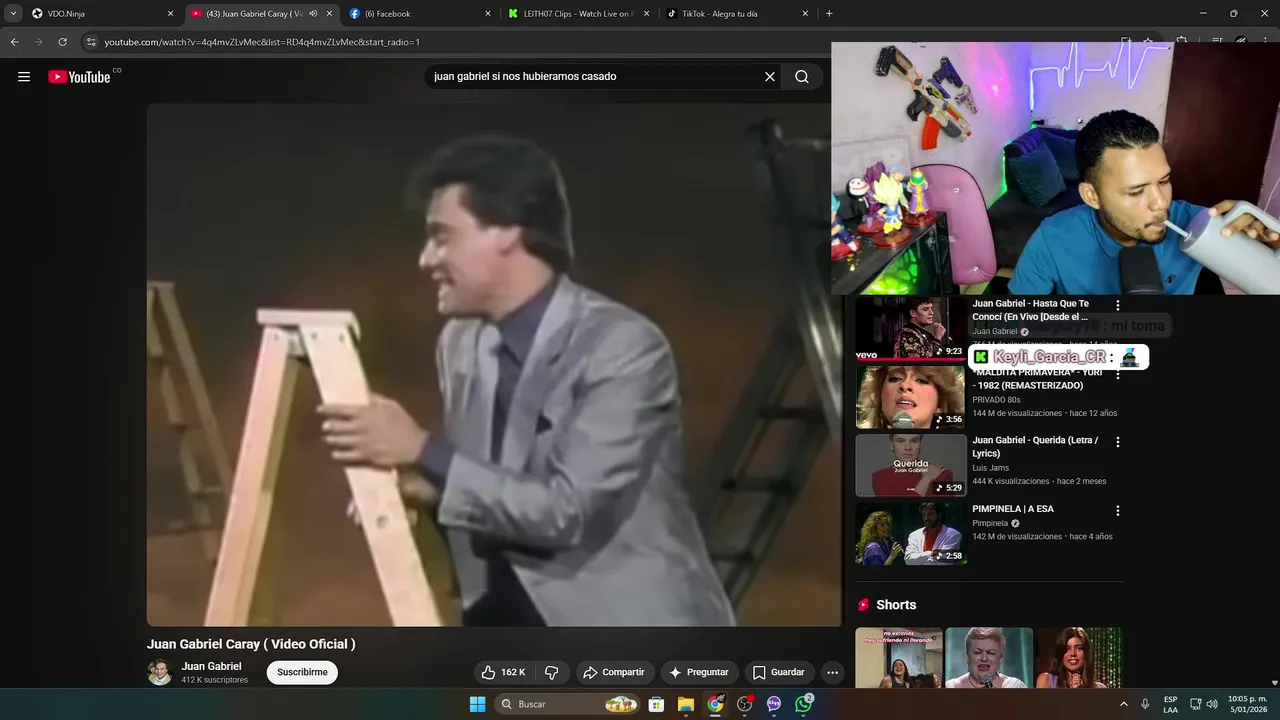Open Hasta Que Te Conocí video thumbnail
Viewport: 1280px width, 720px height.
coord(911,328)
